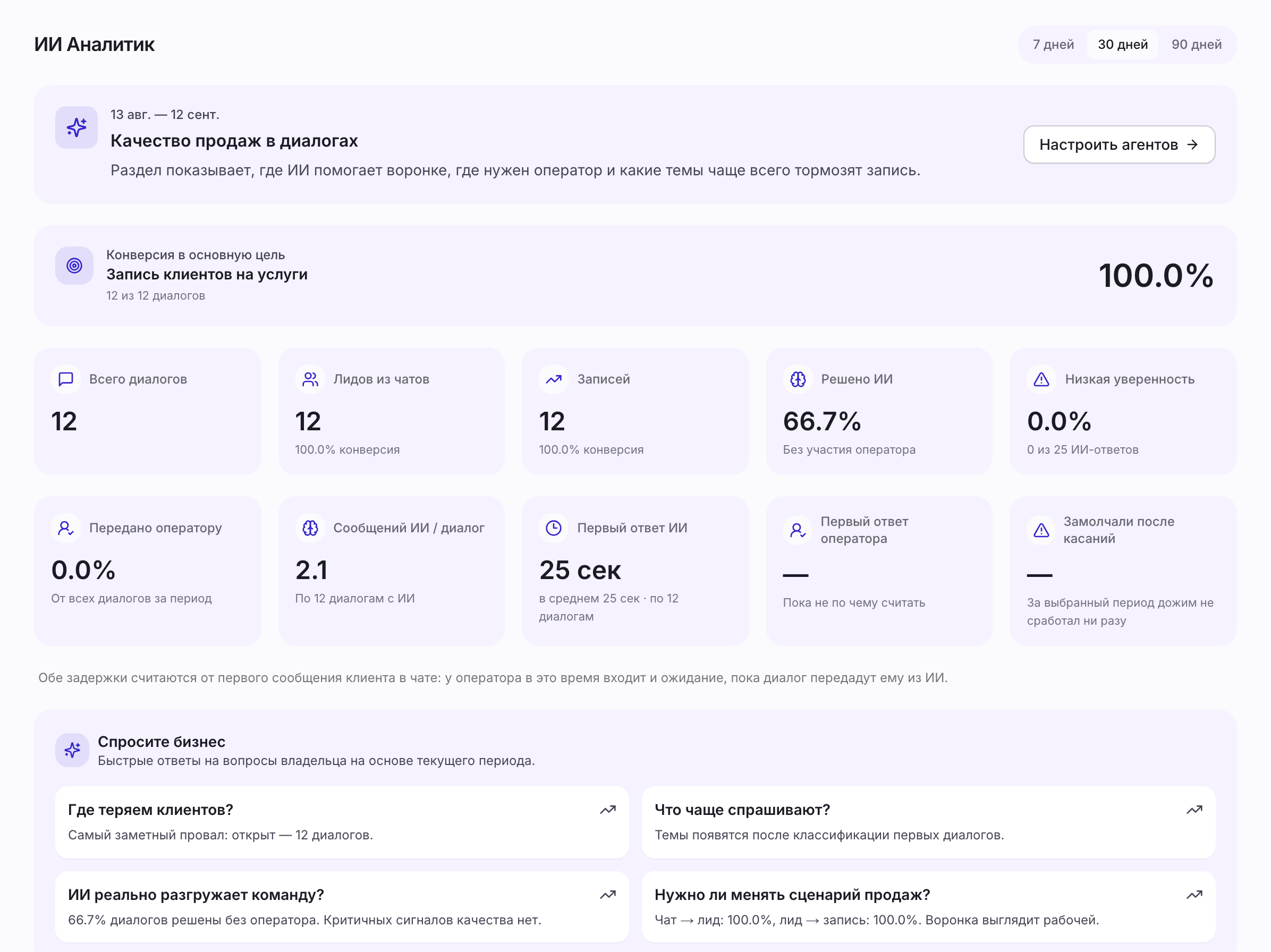Click trend icon on Что чаще спрашивают card

[1194, 810]
